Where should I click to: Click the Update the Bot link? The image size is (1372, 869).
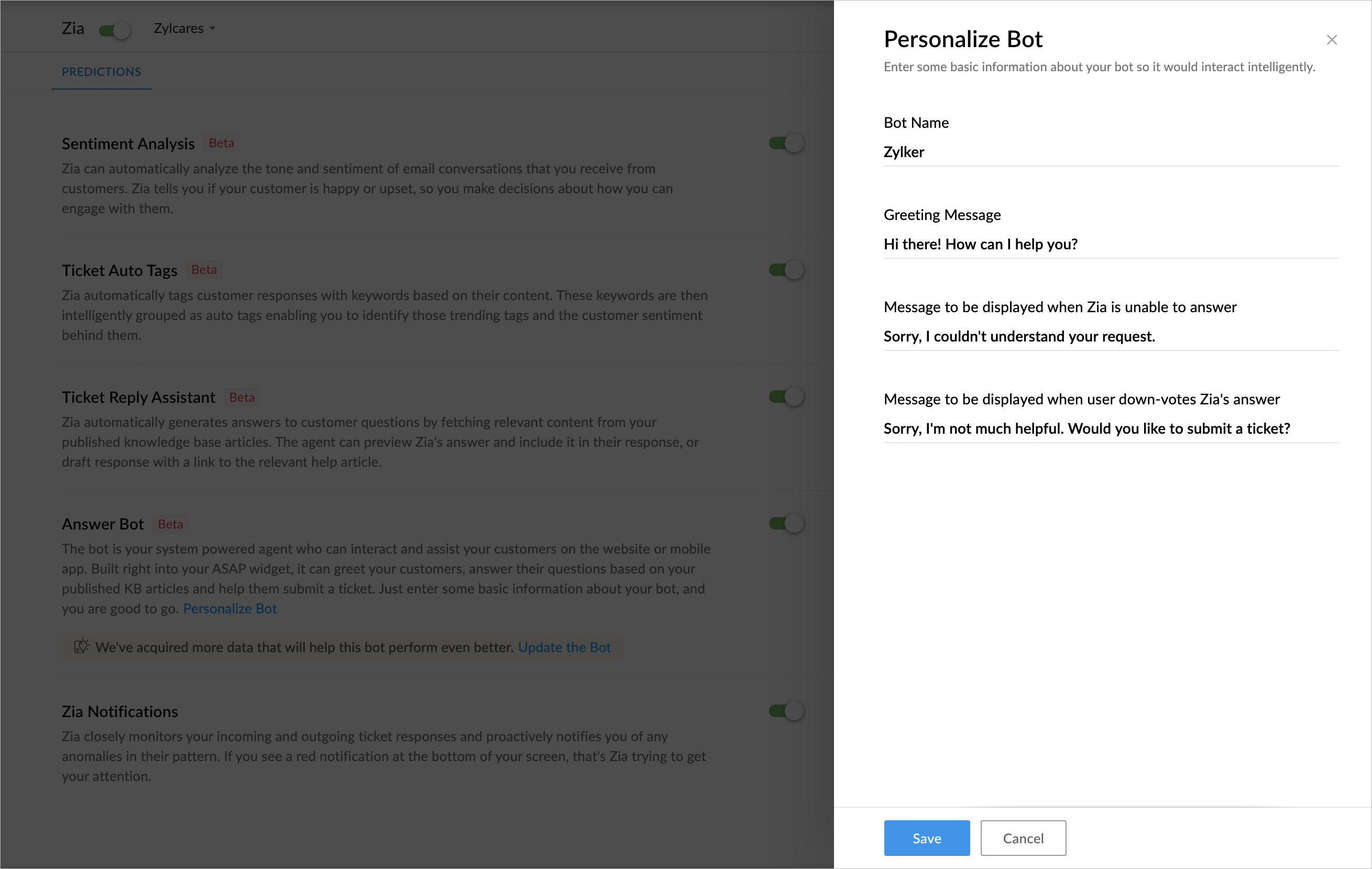564,647
